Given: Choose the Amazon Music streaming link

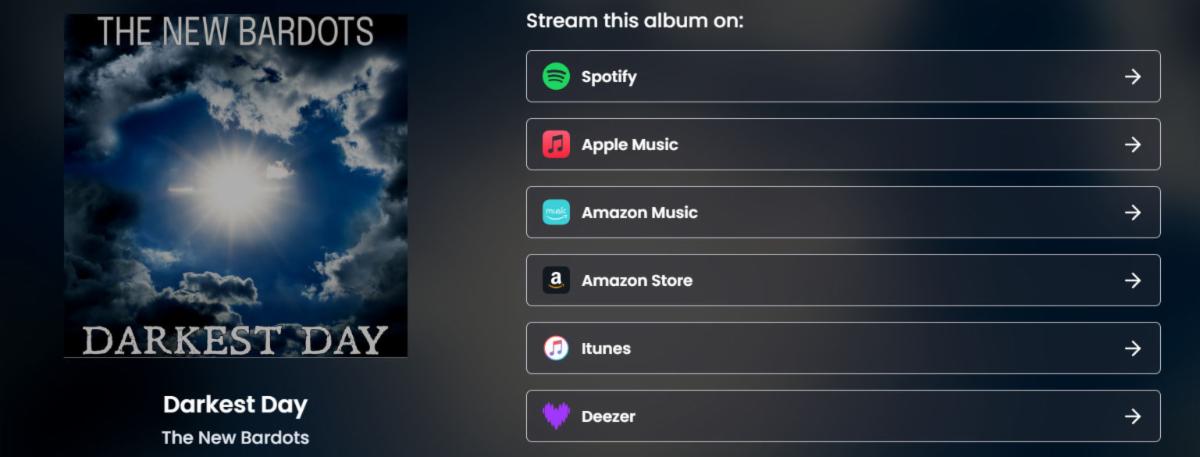Looking at the screenshot, I should point(843,212).
